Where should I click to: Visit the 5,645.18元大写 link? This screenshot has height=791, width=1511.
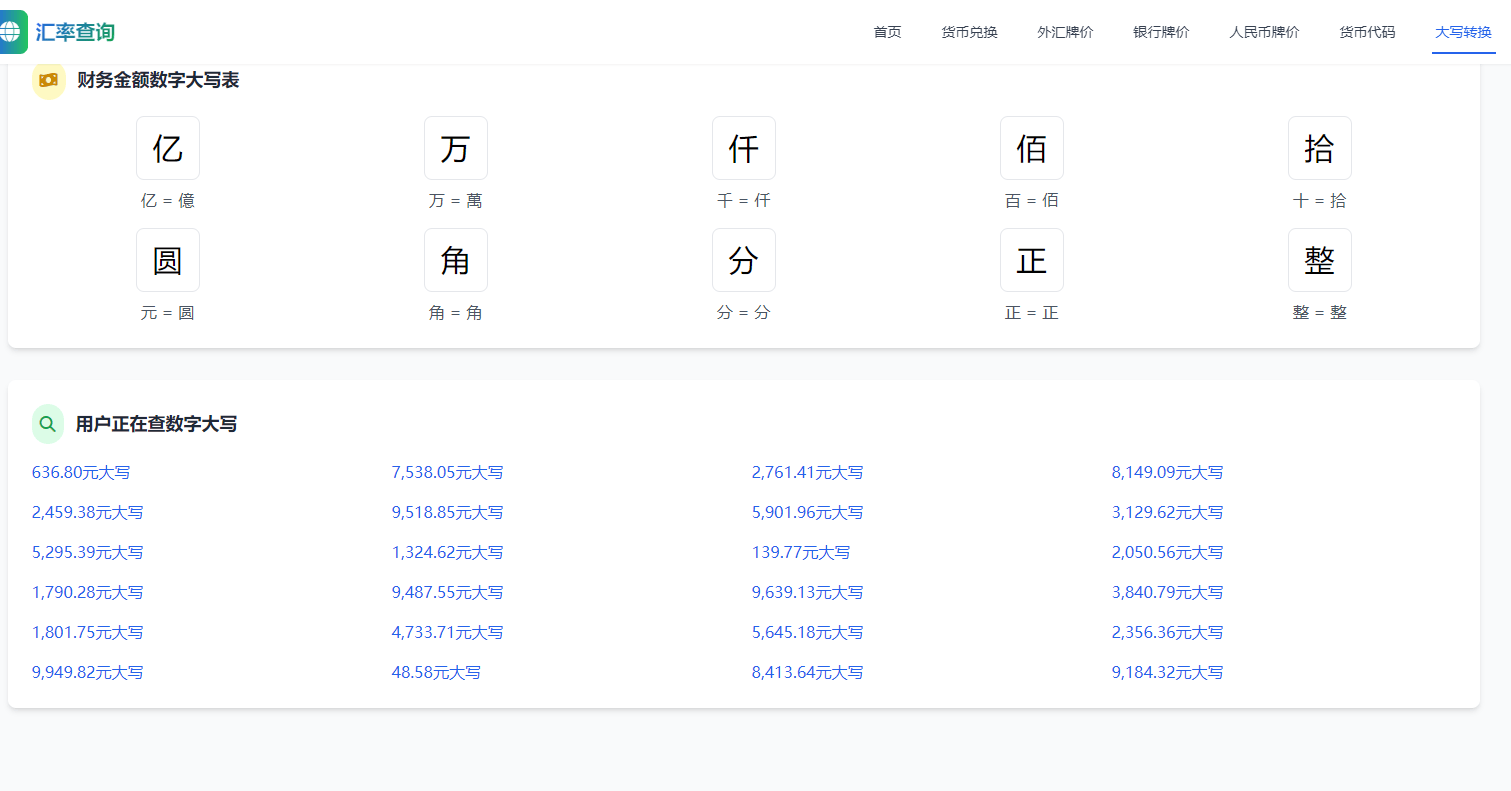(x=808, y=632)
